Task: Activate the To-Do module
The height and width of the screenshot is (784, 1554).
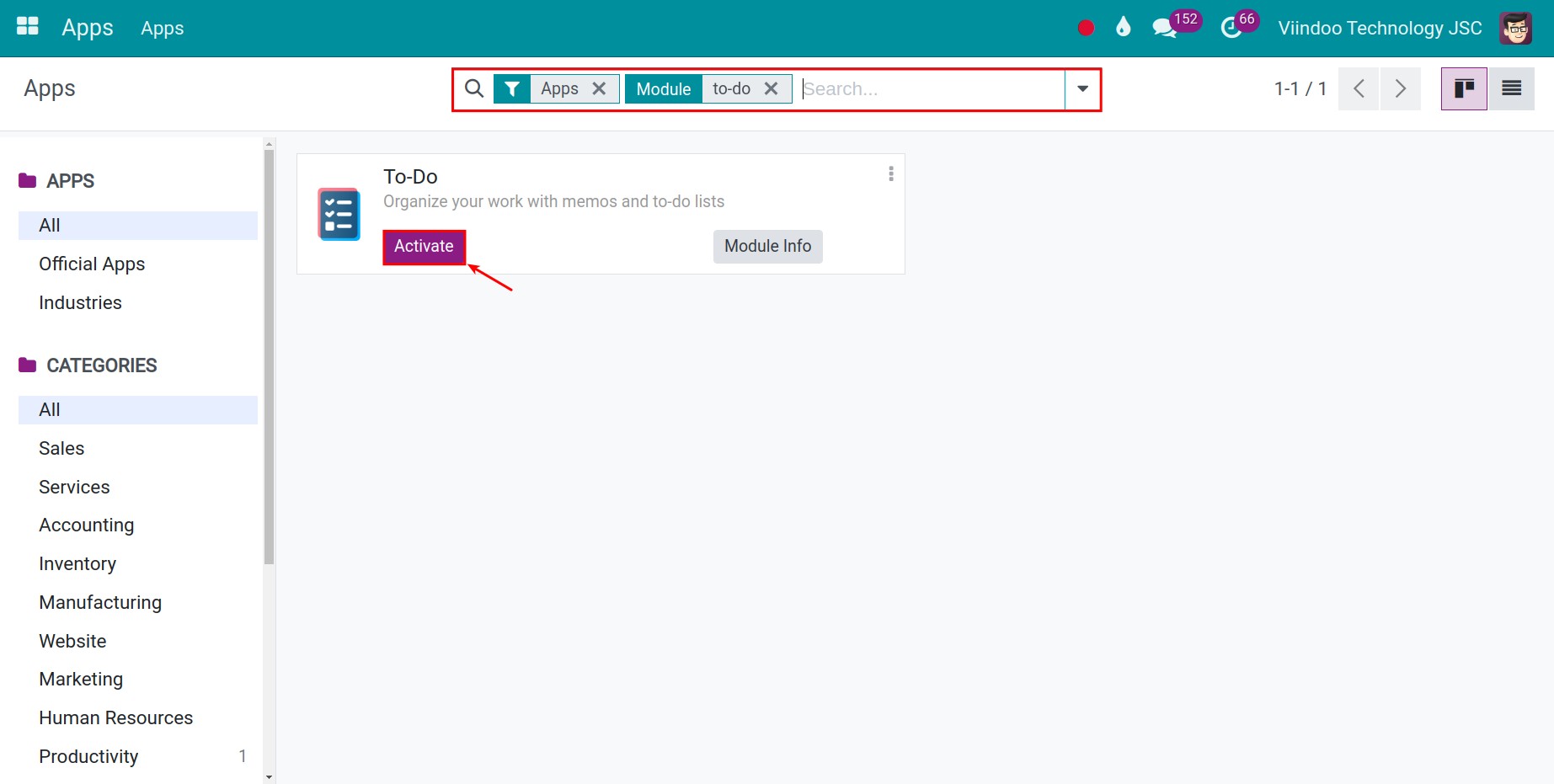Action: 424,247
